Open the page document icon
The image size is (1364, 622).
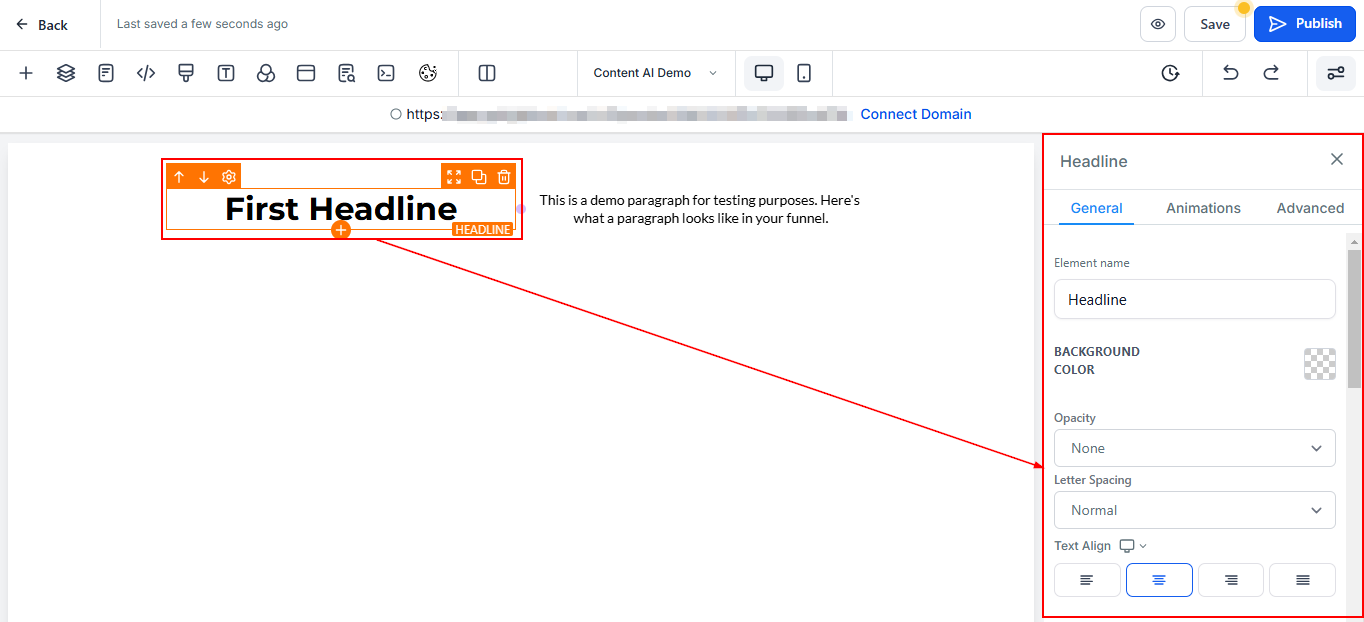106,73
